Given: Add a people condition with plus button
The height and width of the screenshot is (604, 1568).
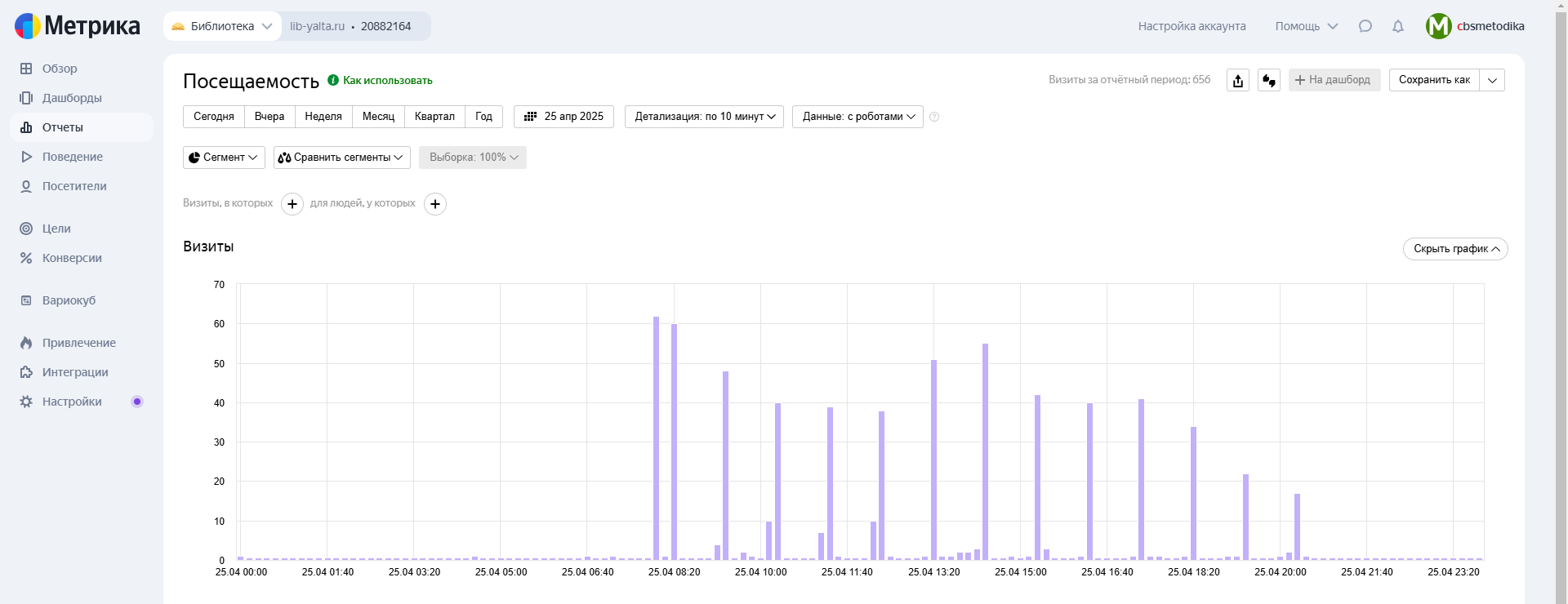Looking at the screenshot, I should coord(435,204).
